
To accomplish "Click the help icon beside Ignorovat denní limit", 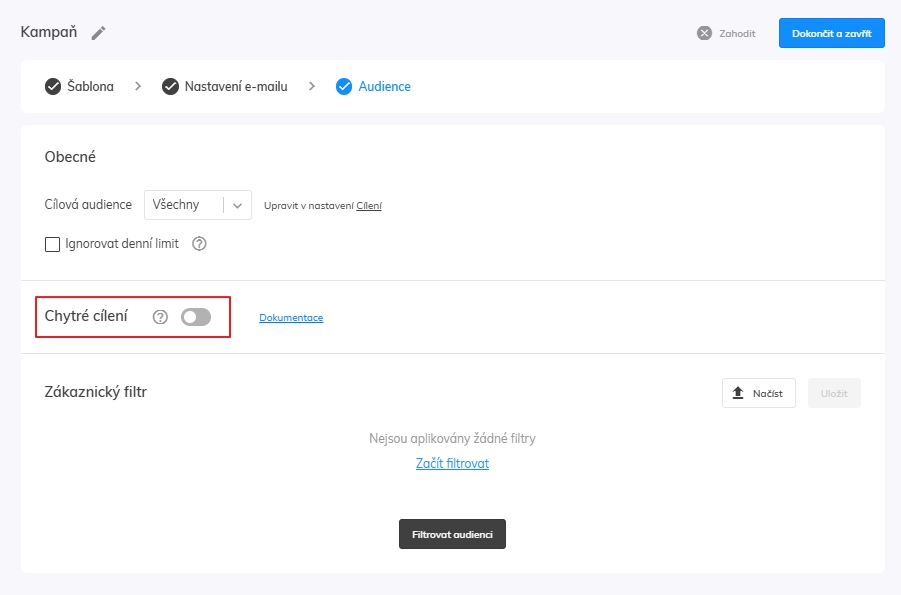I will [199, 244].
